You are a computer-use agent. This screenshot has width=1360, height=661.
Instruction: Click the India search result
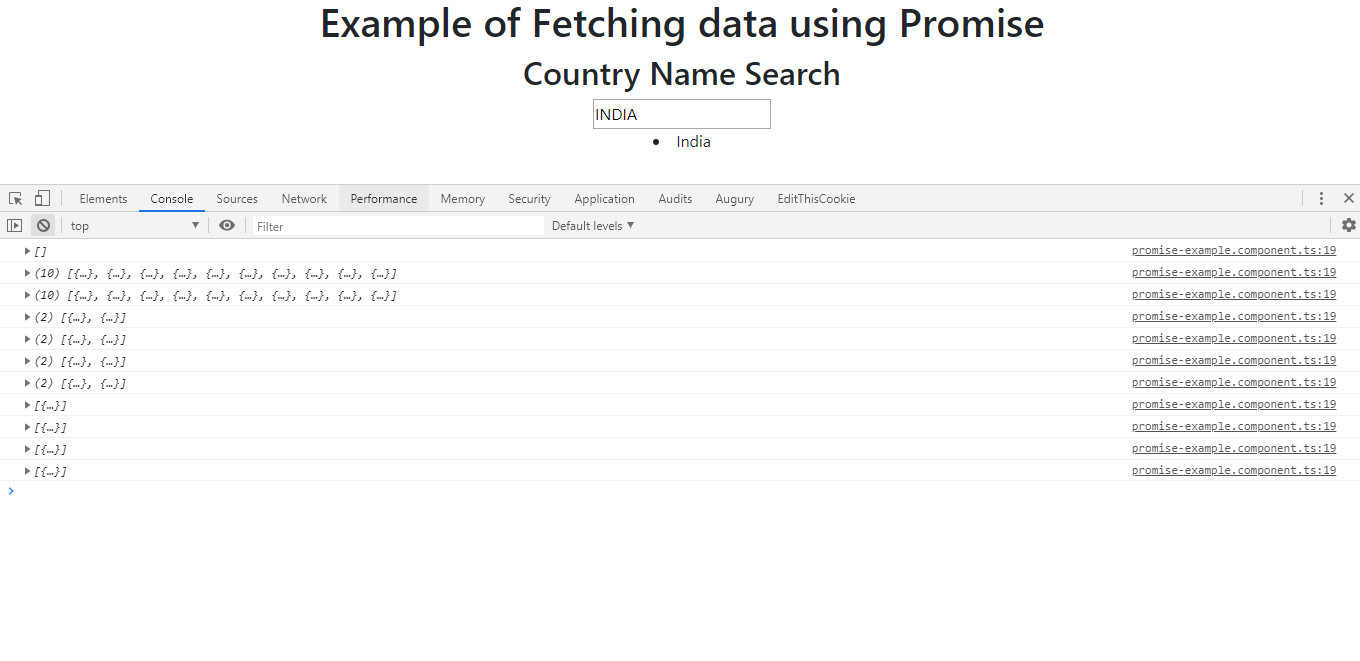pyautogui.click(x=693, y=142)
